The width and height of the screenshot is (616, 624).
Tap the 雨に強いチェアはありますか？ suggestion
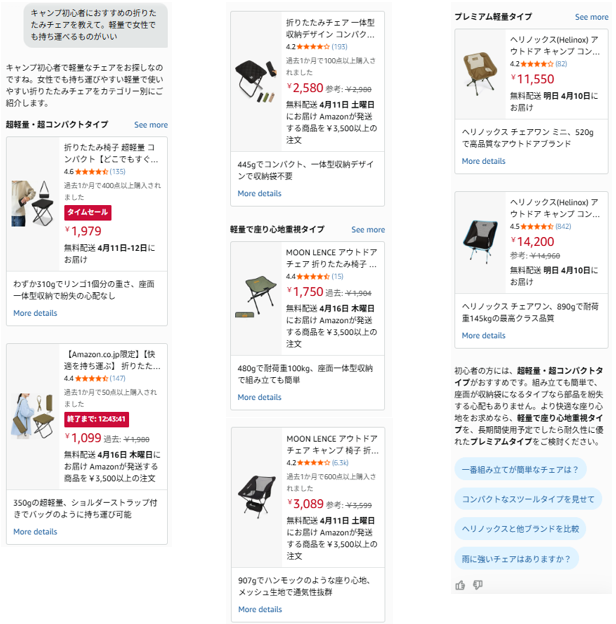(516, 559)
